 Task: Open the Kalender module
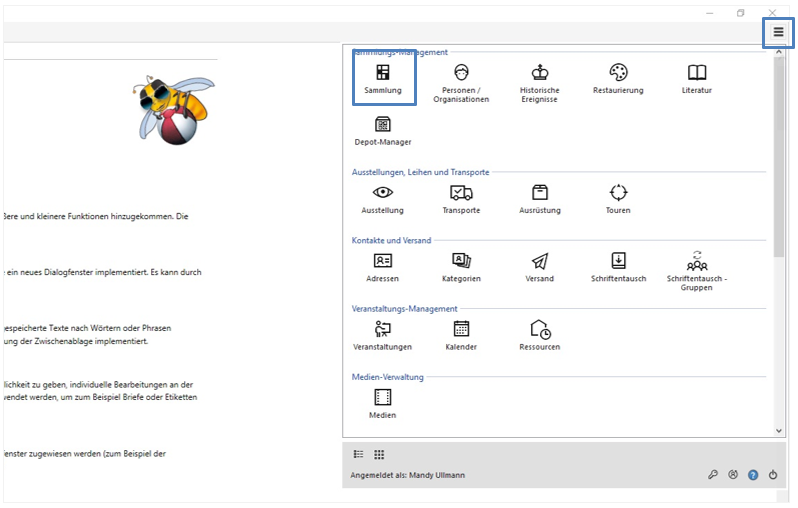click(x=461, y=334)
